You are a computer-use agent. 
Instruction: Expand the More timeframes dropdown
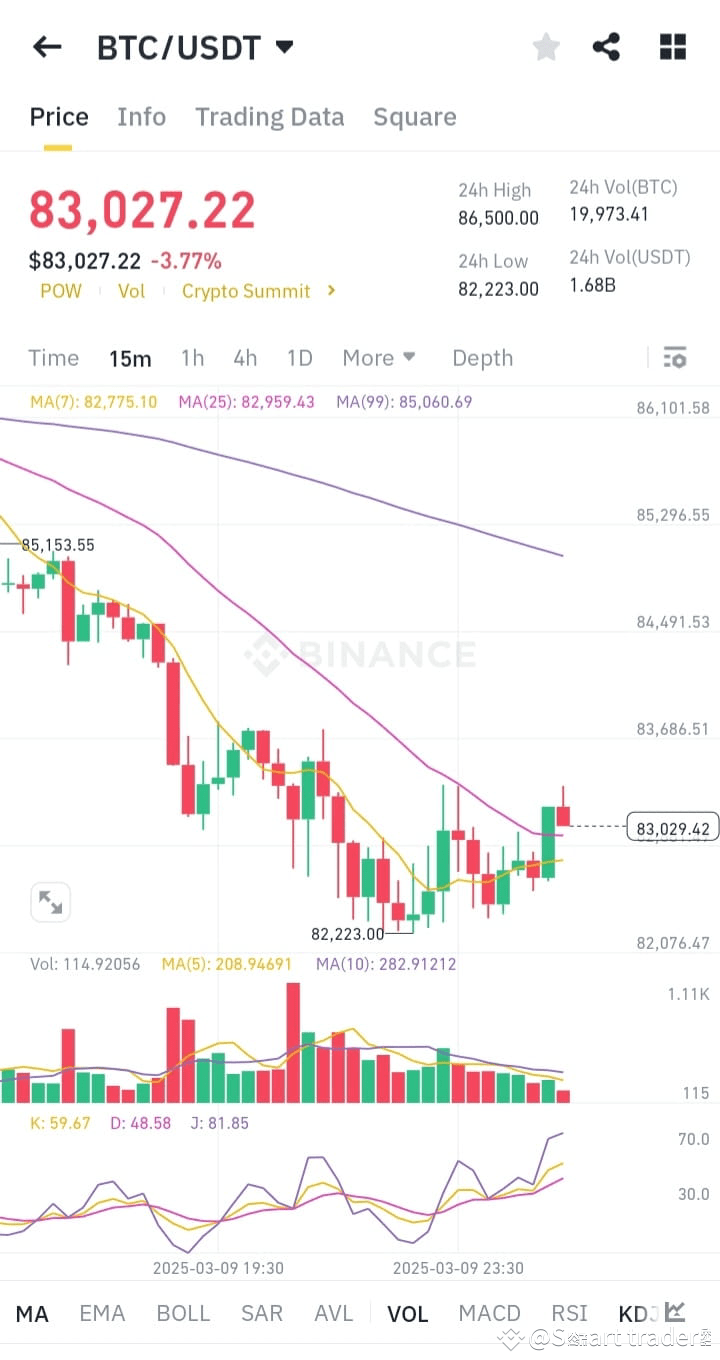point(378,357)
